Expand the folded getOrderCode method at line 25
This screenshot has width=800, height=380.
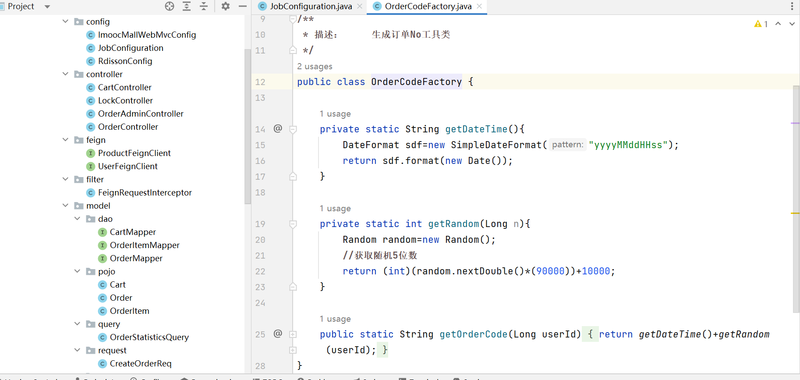click(x=293, y=334)
